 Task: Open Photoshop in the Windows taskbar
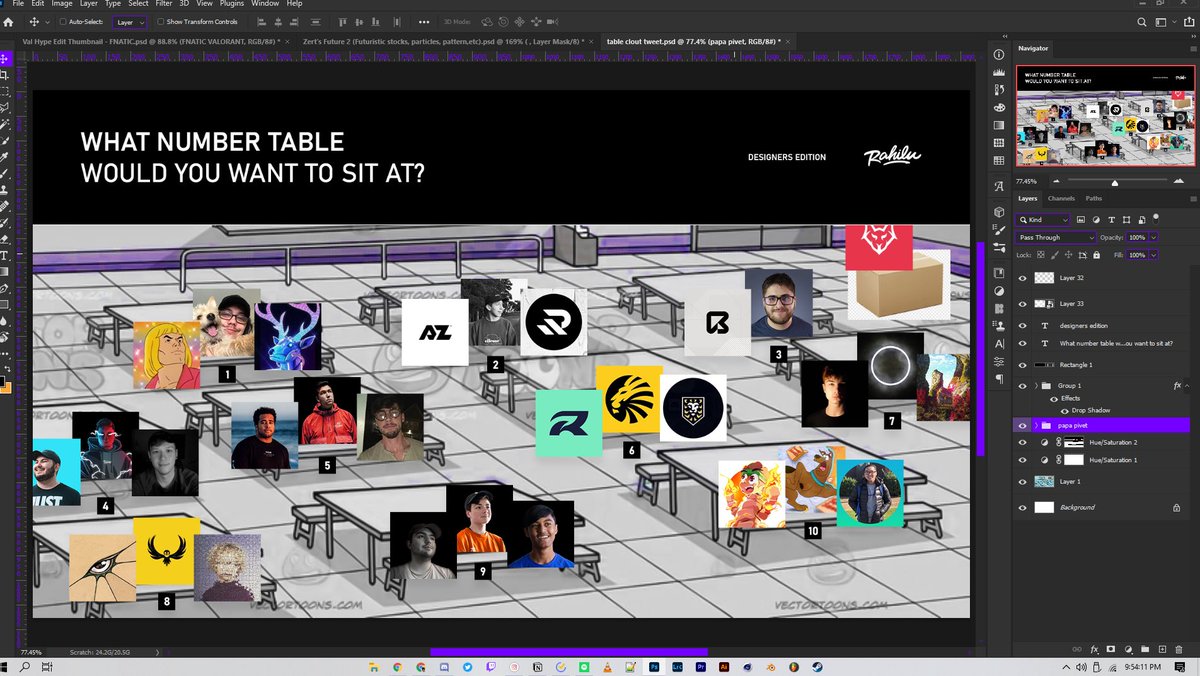(655, 665)
